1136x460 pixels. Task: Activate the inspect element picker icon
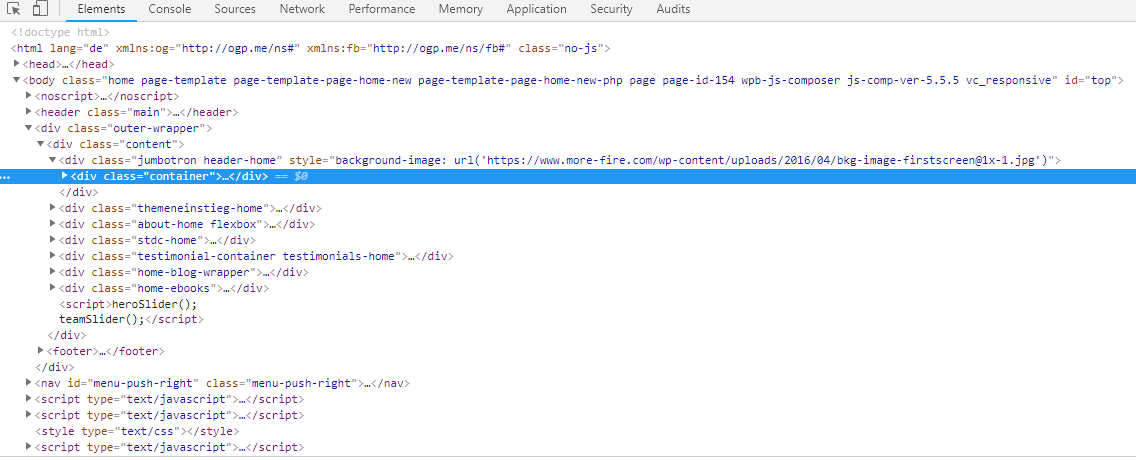tap(13, 9)
